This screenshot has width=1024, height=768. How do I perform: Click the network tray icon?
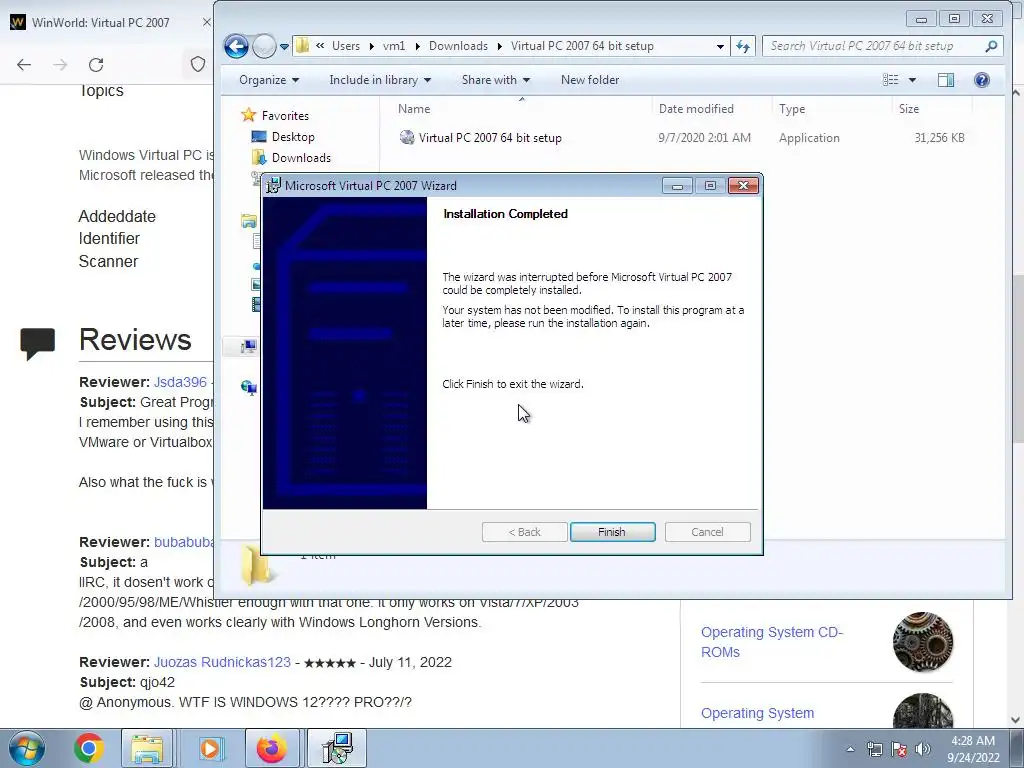click(x=874, y=749)
